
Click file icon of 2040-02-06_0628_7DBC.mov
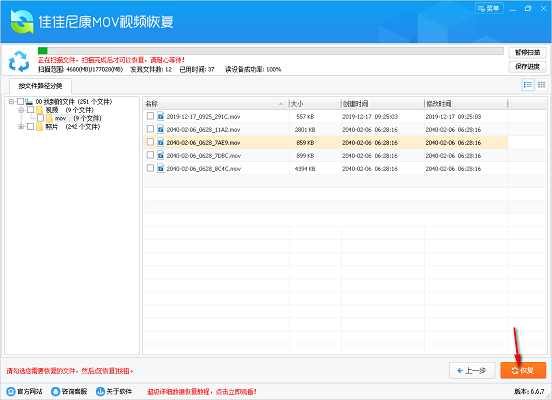(161, 155)
